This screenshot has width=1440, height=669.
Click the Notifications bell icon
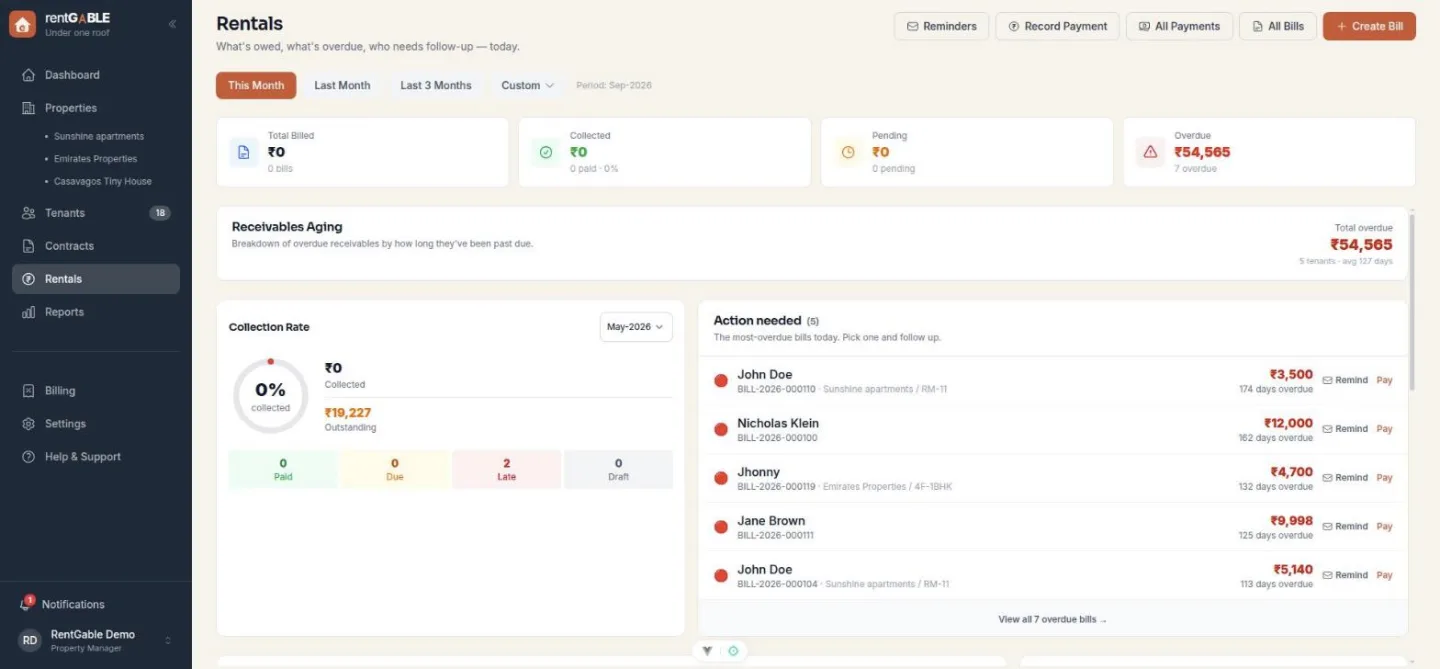pos(26,605)
